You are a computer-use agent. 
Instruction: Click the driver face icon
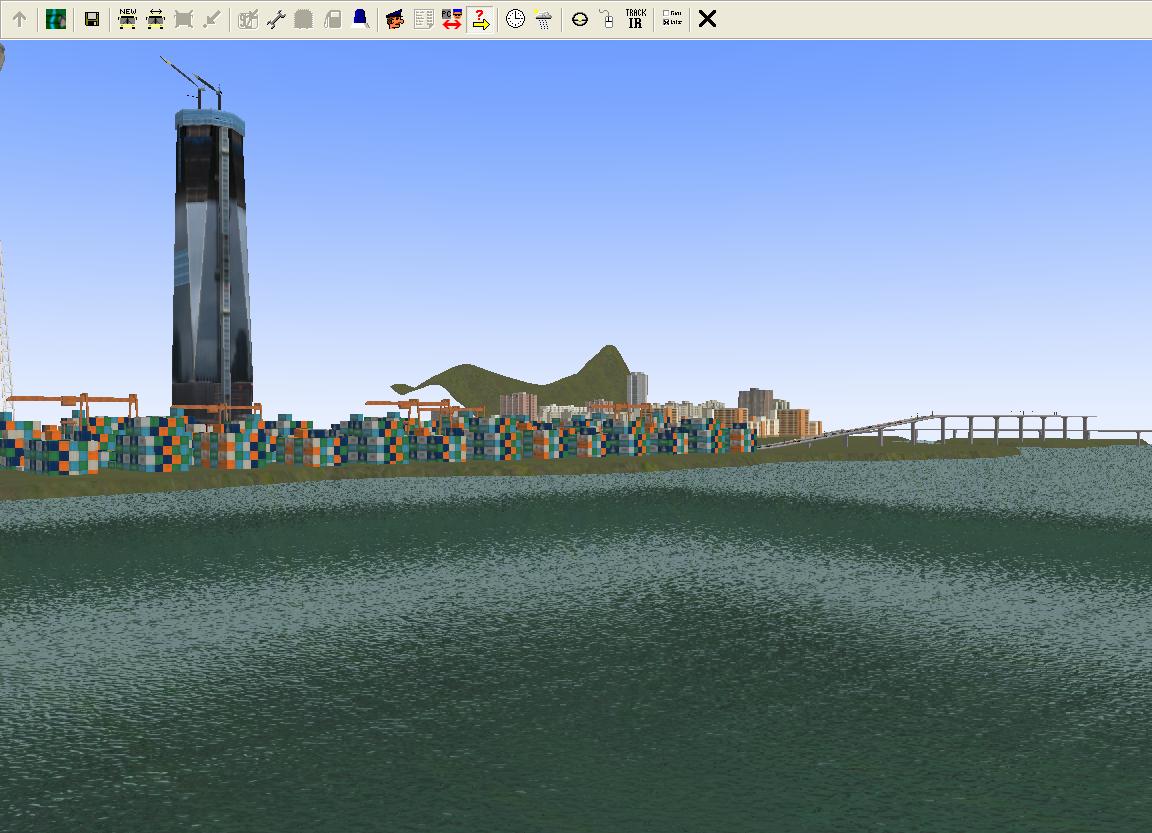coord(395,19)
